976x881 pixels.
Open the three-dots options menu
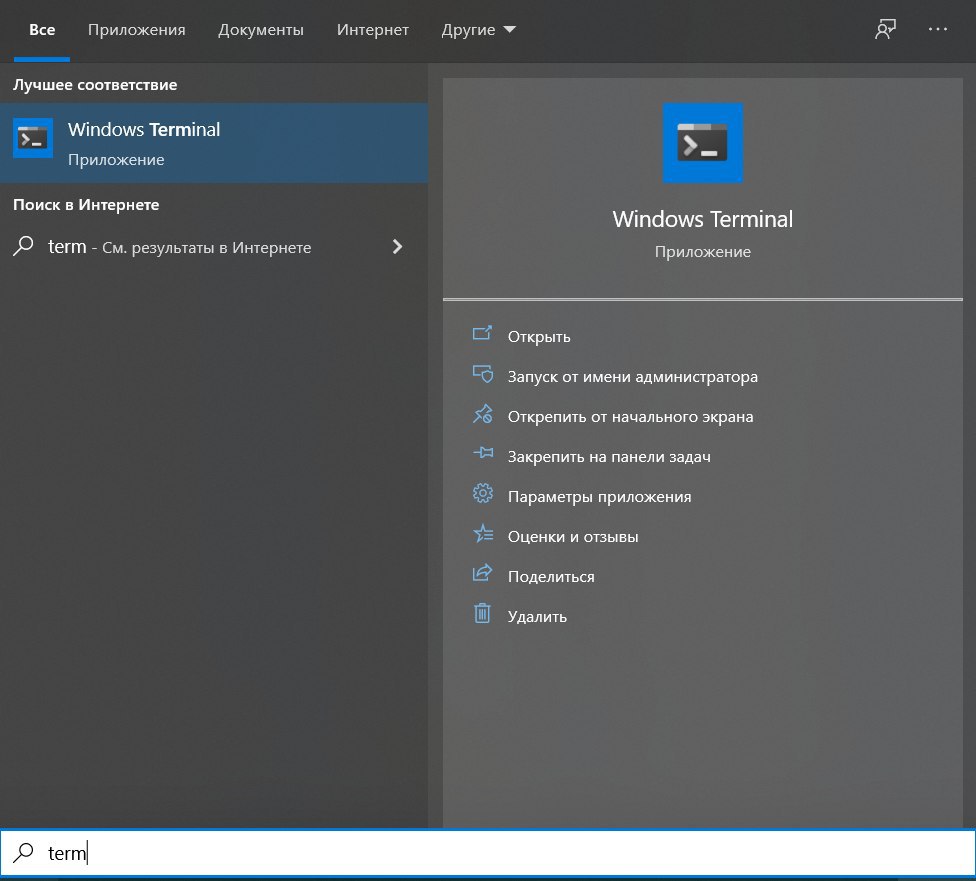[937, 29]
